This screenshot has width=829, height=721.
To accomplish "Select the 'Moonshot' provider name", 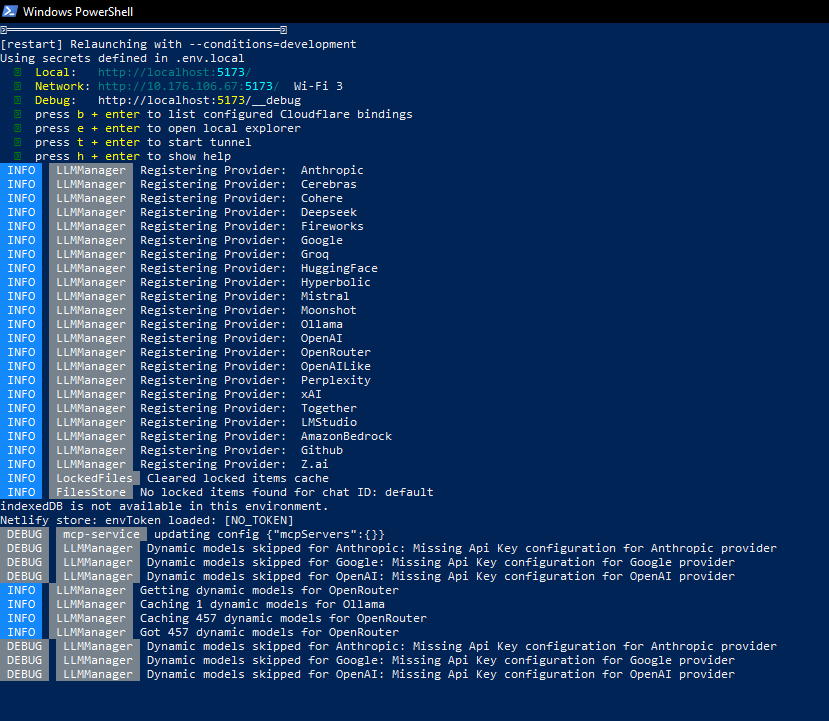I will [x=329, y=310].
